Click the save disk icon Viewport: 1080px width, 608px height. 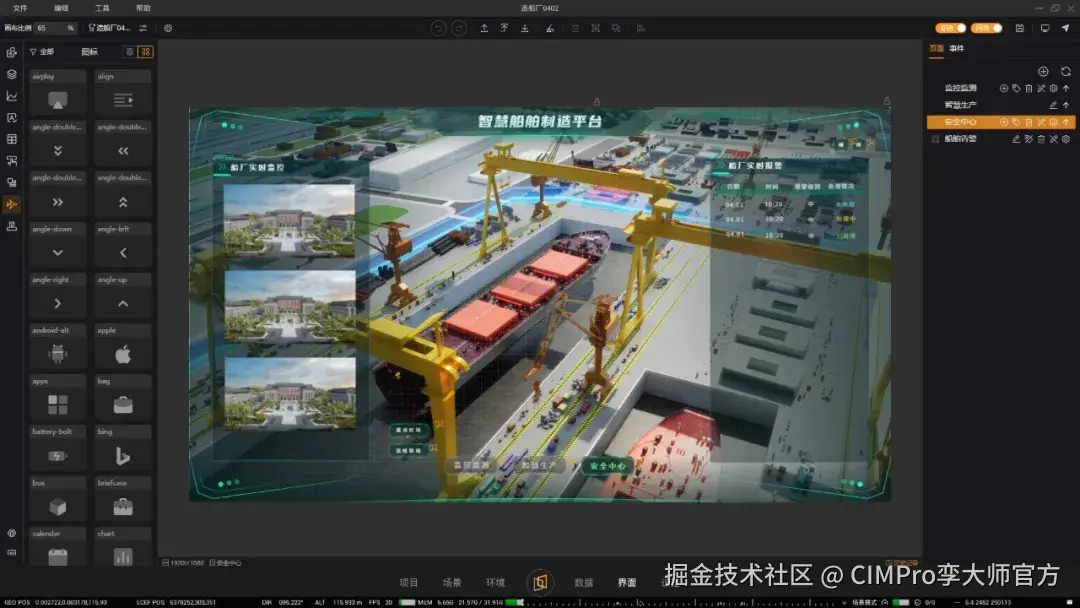tap(1020, 28)
